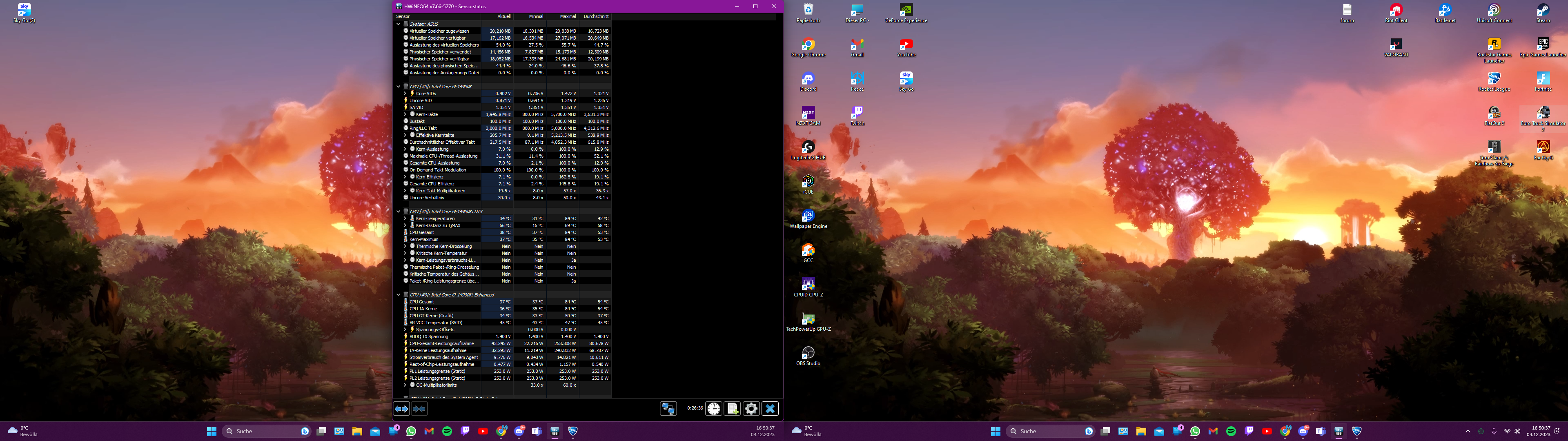Open the remote network monitoring icon
Image resolution: width=1568 pixels, height=441 pixels.
point(668,409)
